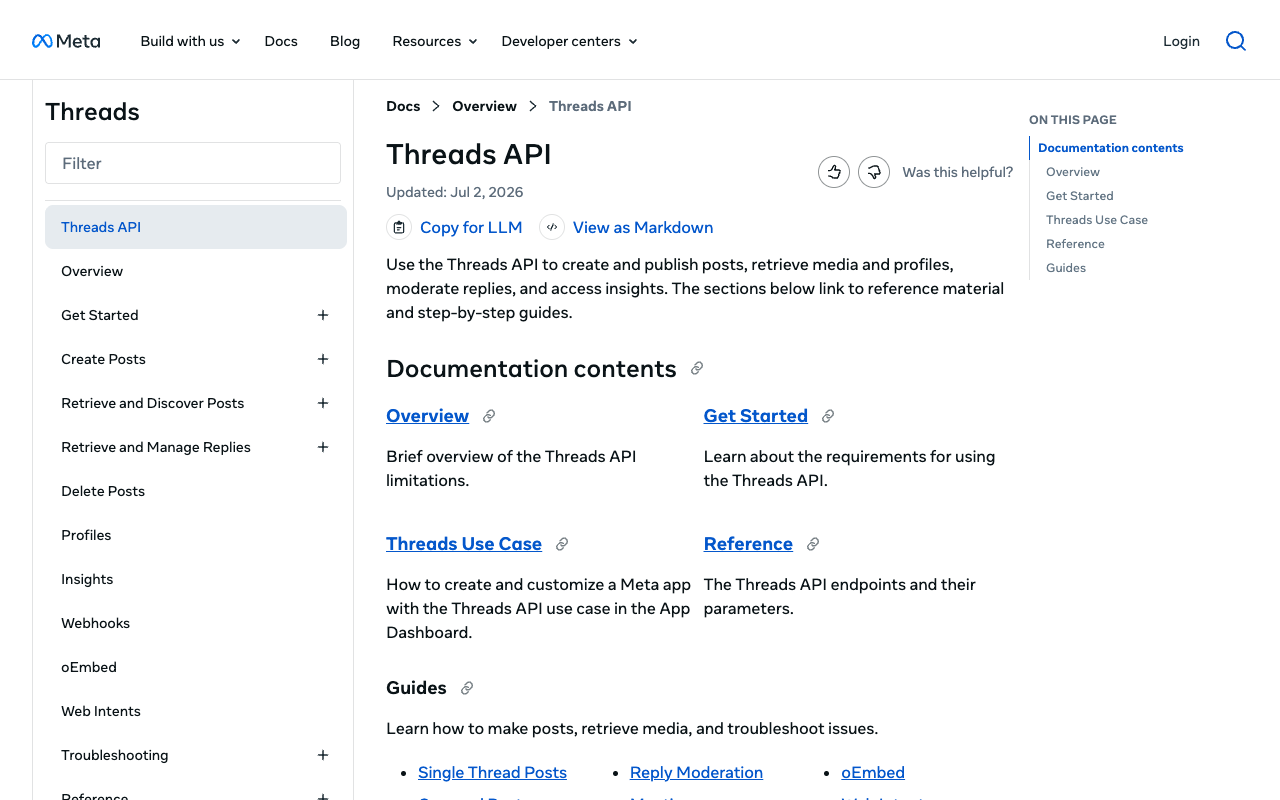Open the Resources dropdown menu

[x=435, y=41]
